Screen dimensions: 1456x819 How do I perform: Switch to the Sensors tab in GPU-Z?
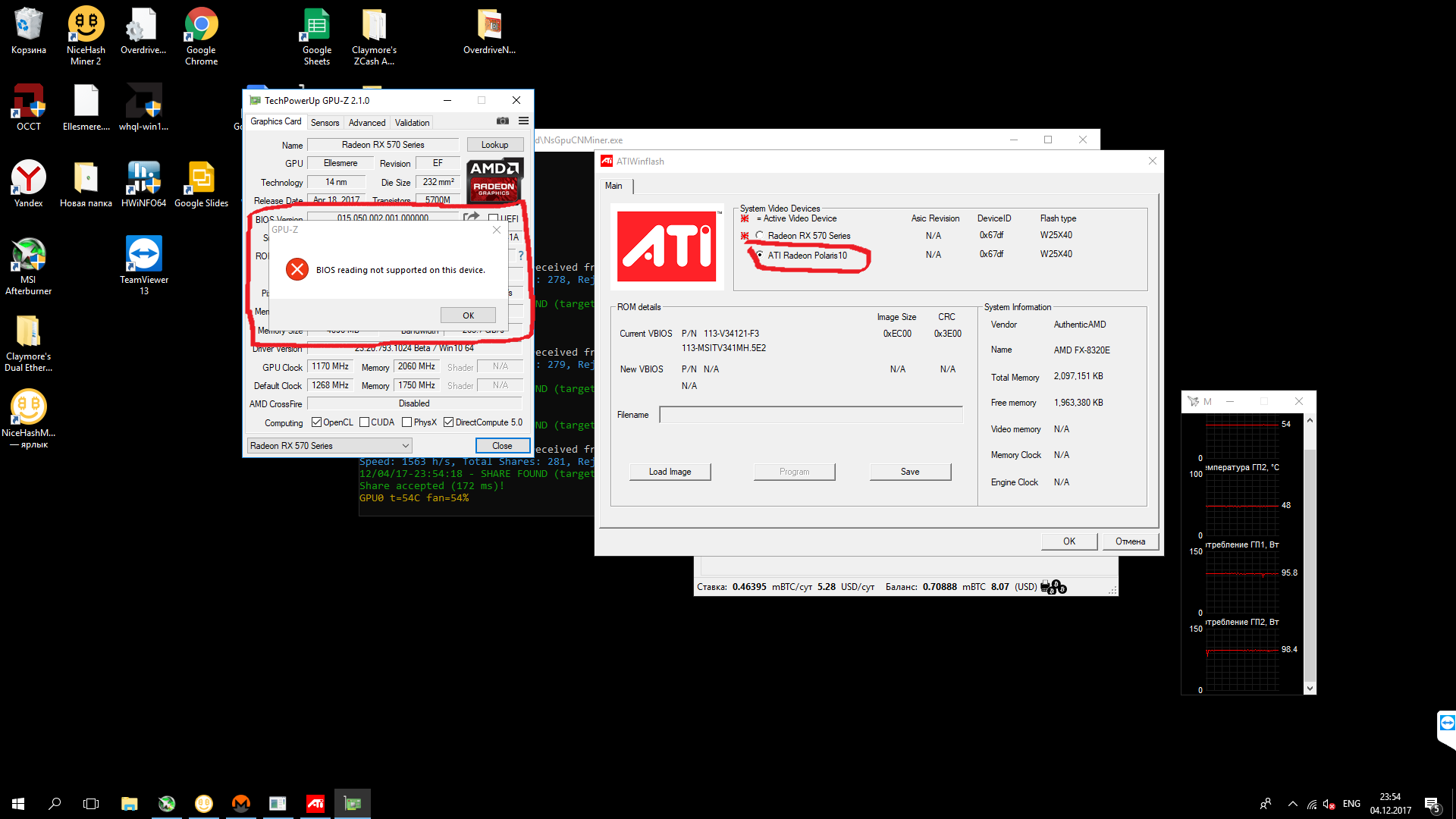(x=325, y=123)
